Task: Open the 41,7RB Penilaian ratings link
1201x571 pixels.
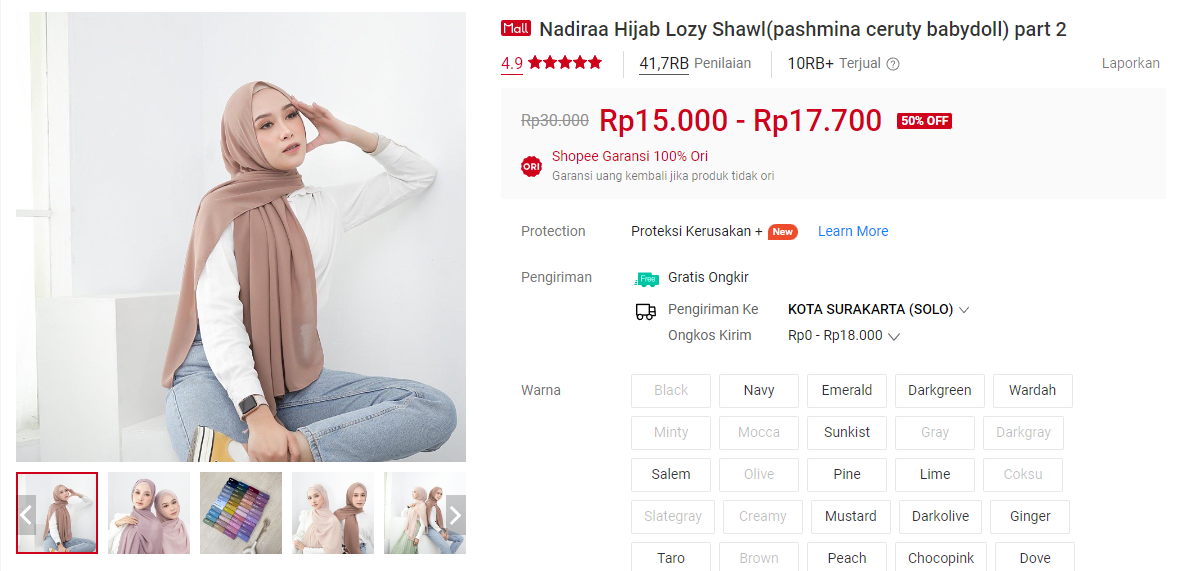Action: click(695, 63)
